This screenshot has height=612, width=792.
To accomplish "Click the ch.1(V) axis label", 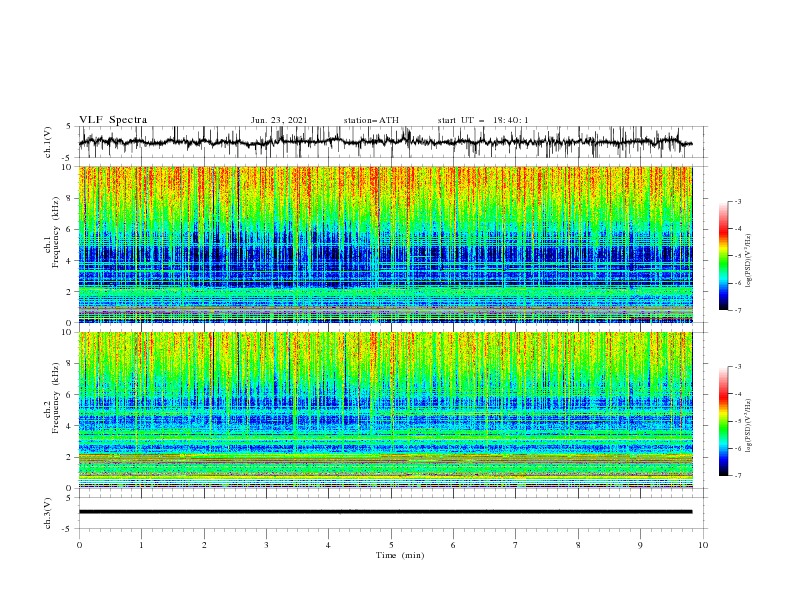I will point(48,142).
